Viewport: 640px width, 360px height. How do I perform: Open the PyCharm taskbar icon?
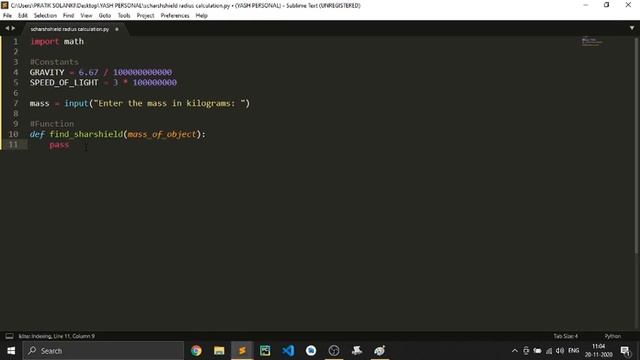click(265, 351)
